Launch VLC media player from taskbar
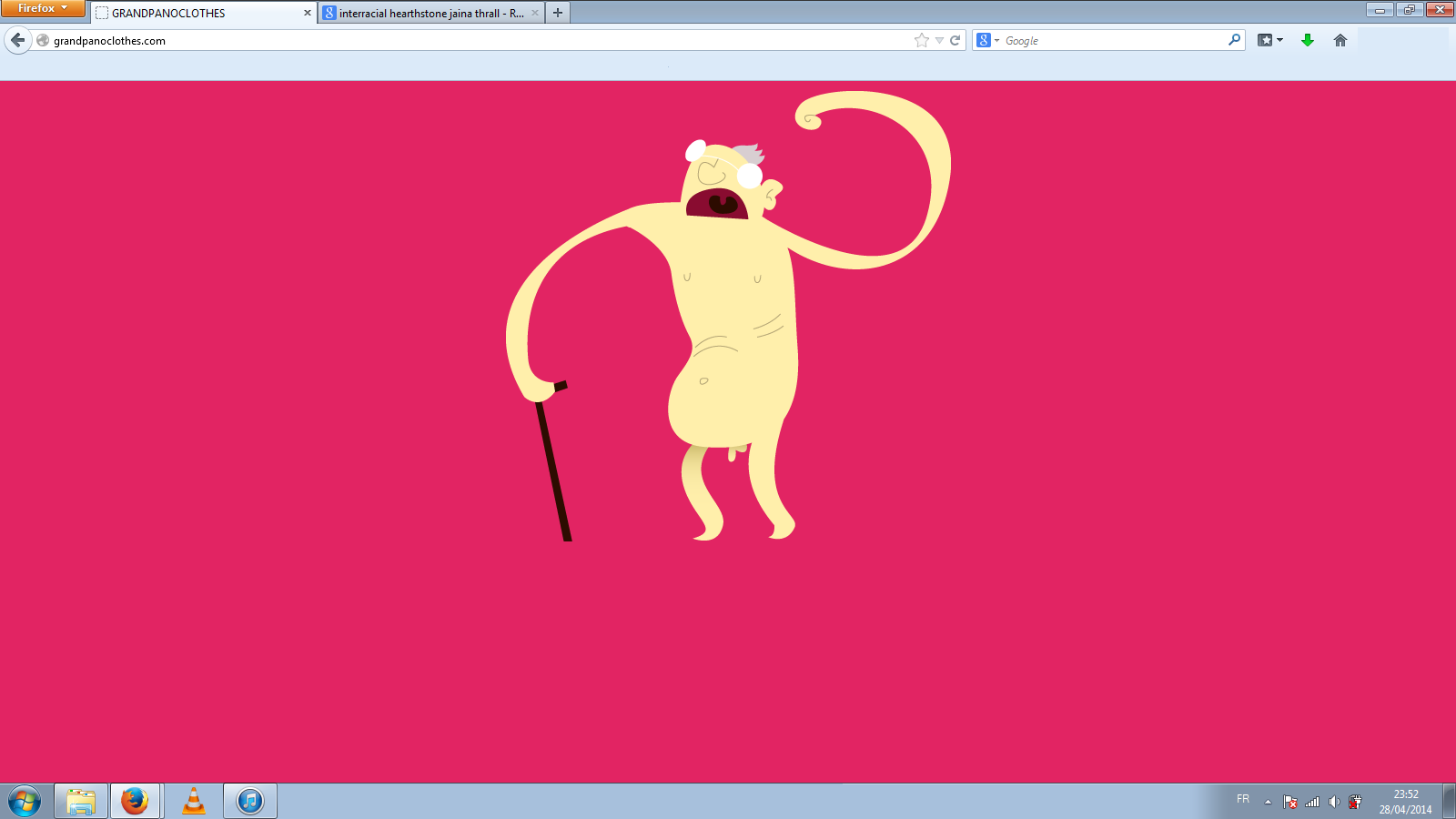Screen dimensions: 1456x819 coord(194,801)
